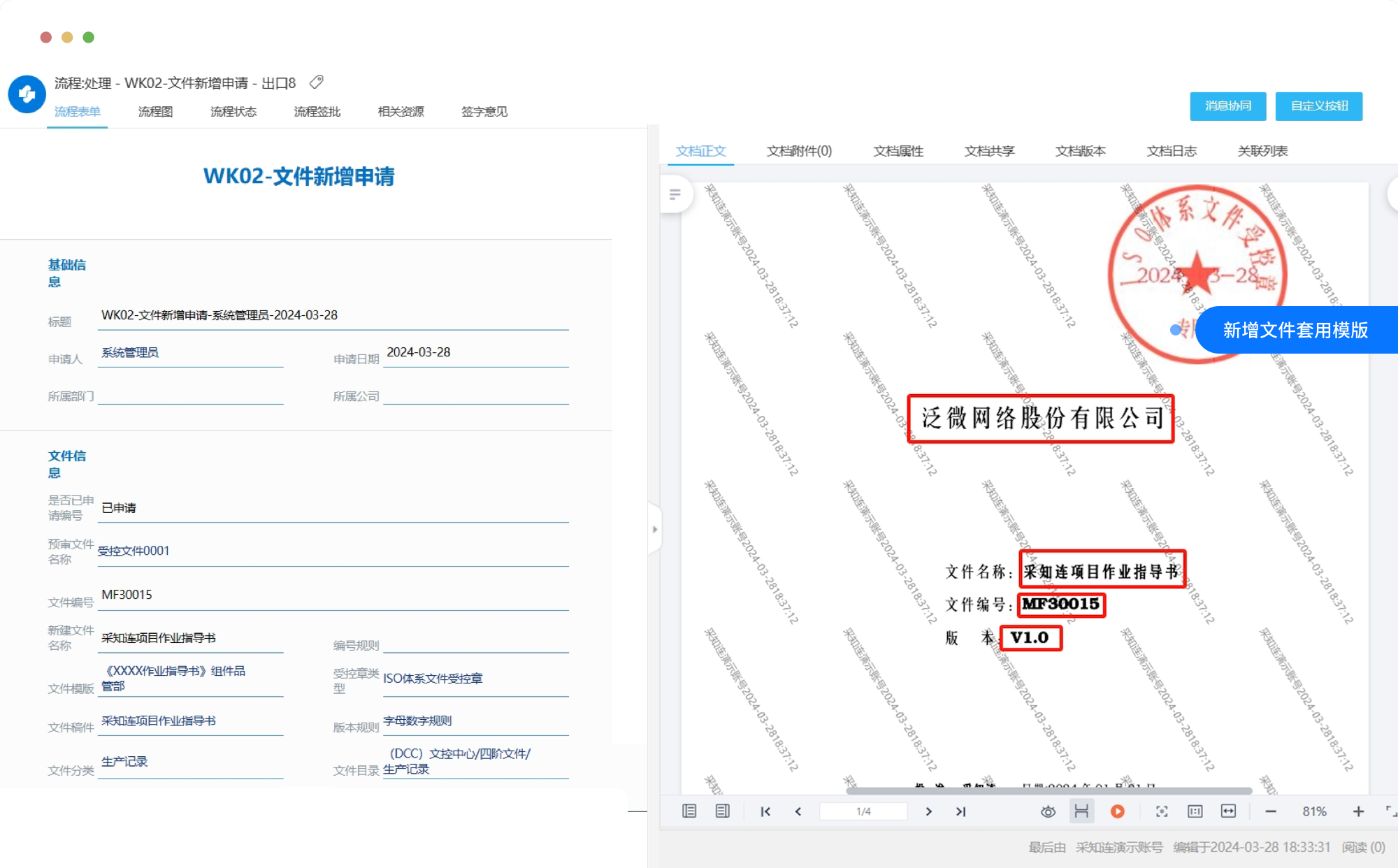1398x868 pixels.
Task: Go to next page with chevron
Action: [928, 811]
